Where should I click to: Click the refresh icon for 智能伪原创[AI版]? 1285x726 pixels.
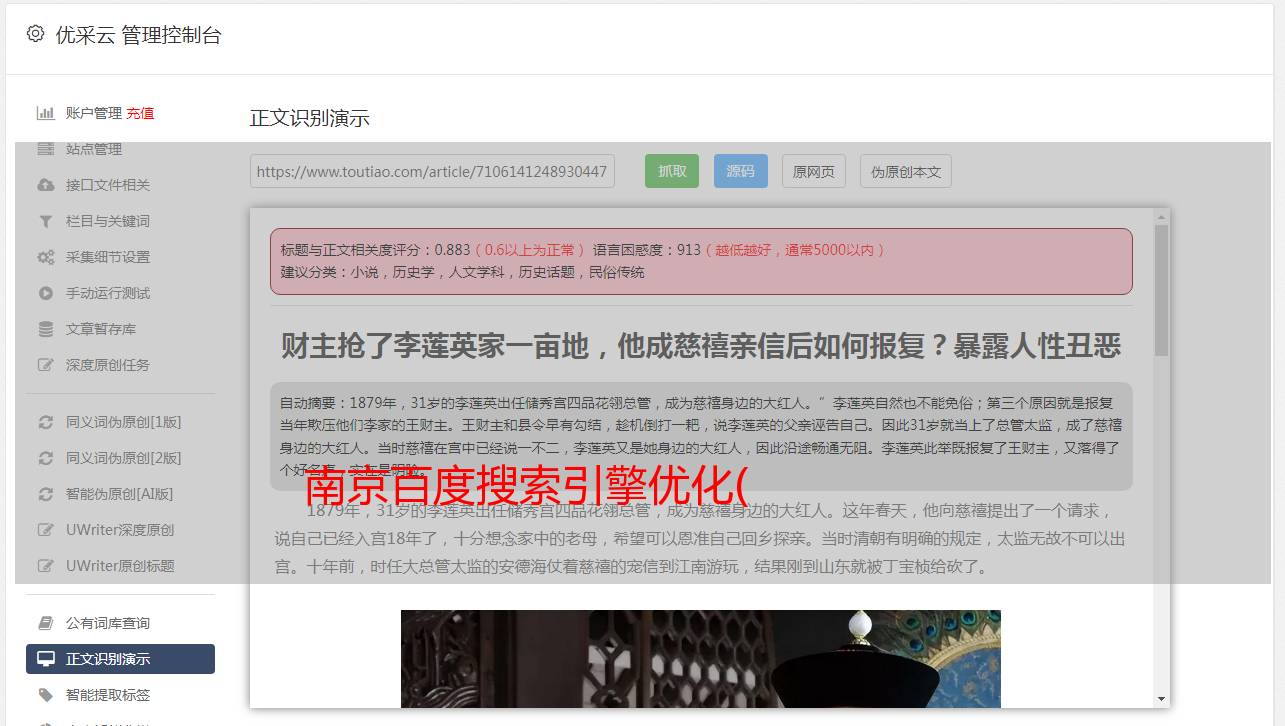tap(45, 494)
